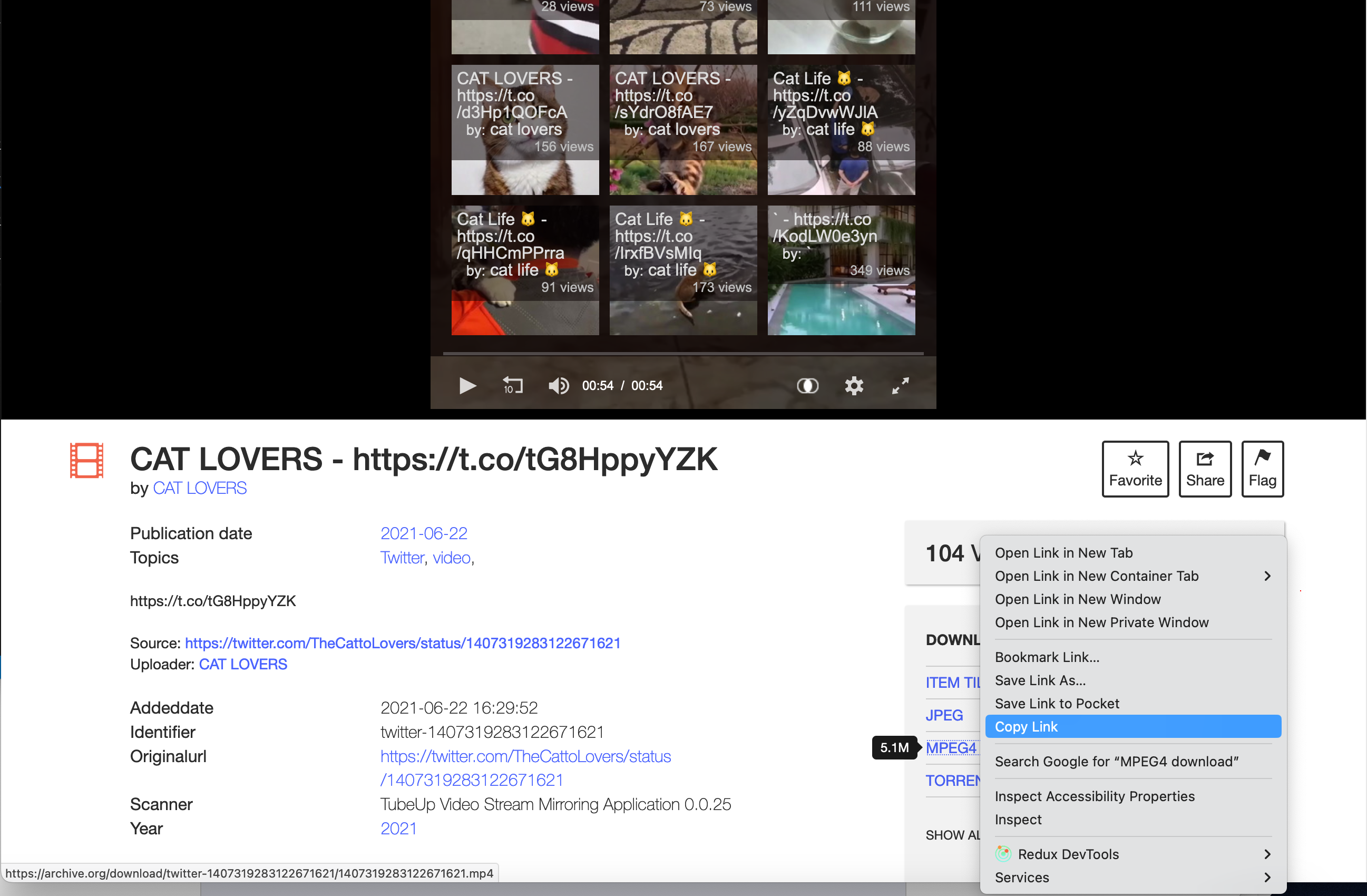The height and width of the screenshot is (896, 1367).
Task: Open related video sYdrO8fAE7 thumbnail
Action: coord(683,129)
